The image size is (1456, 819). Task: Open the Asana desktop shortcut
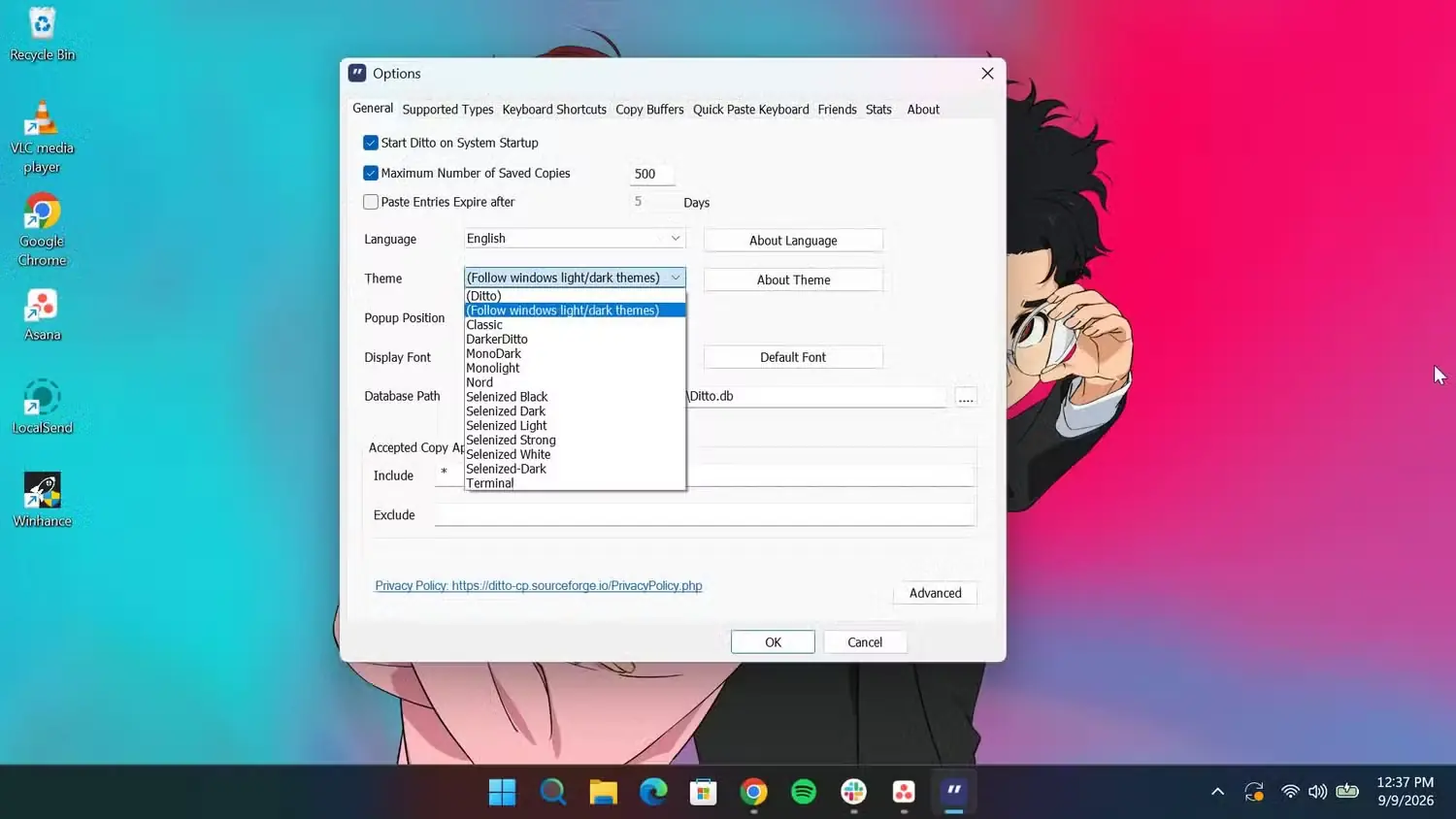[x=42, y=315]
